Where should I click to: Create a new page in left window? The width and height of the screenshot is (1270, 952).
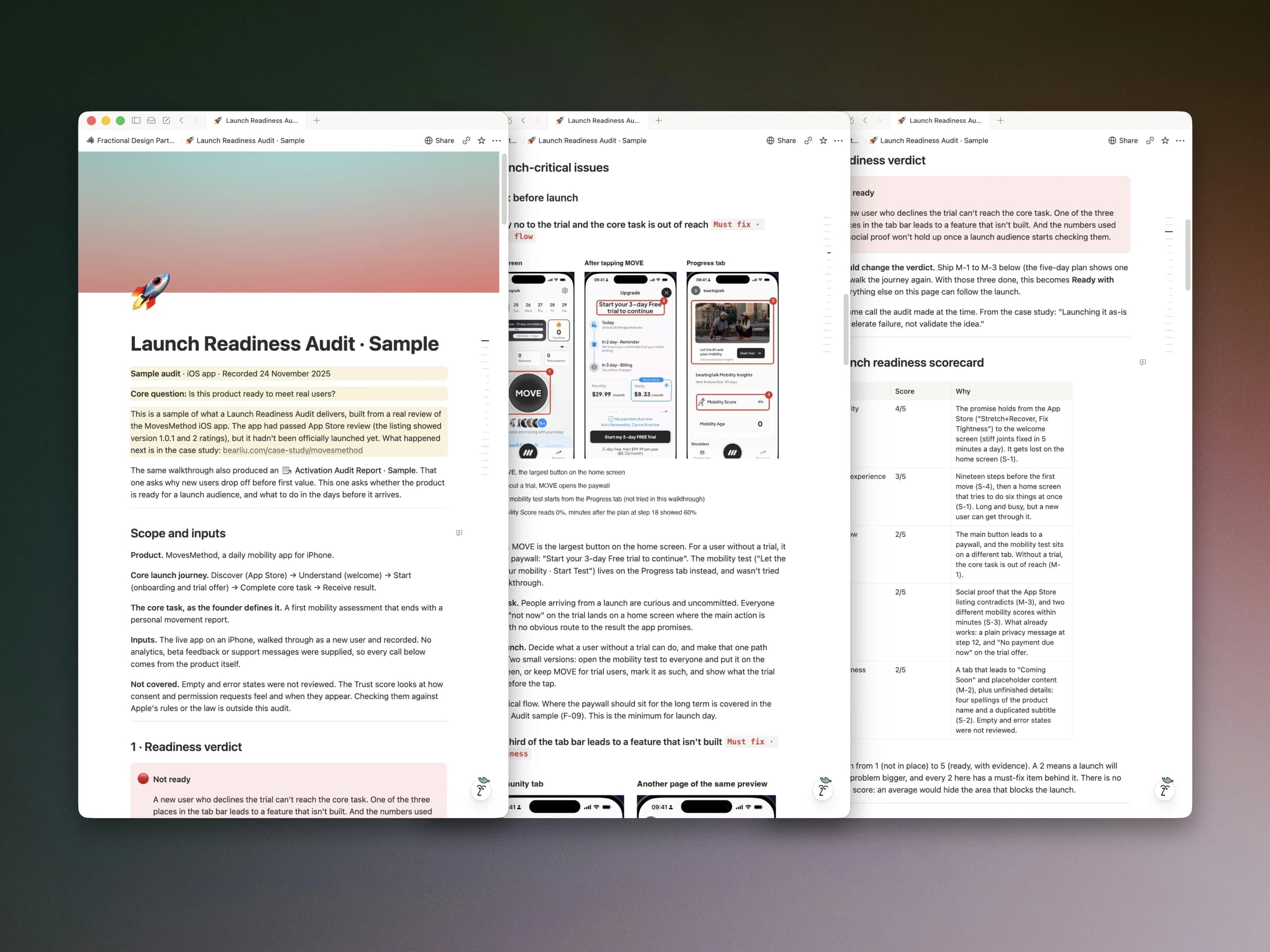(x=167, y=121)
